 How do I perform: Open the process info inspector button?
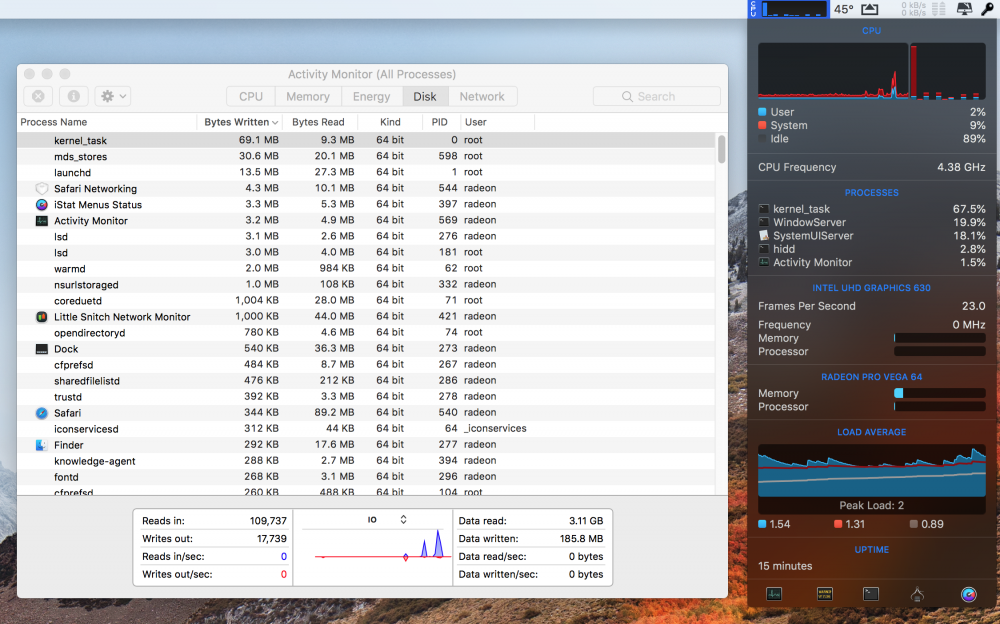74,96
